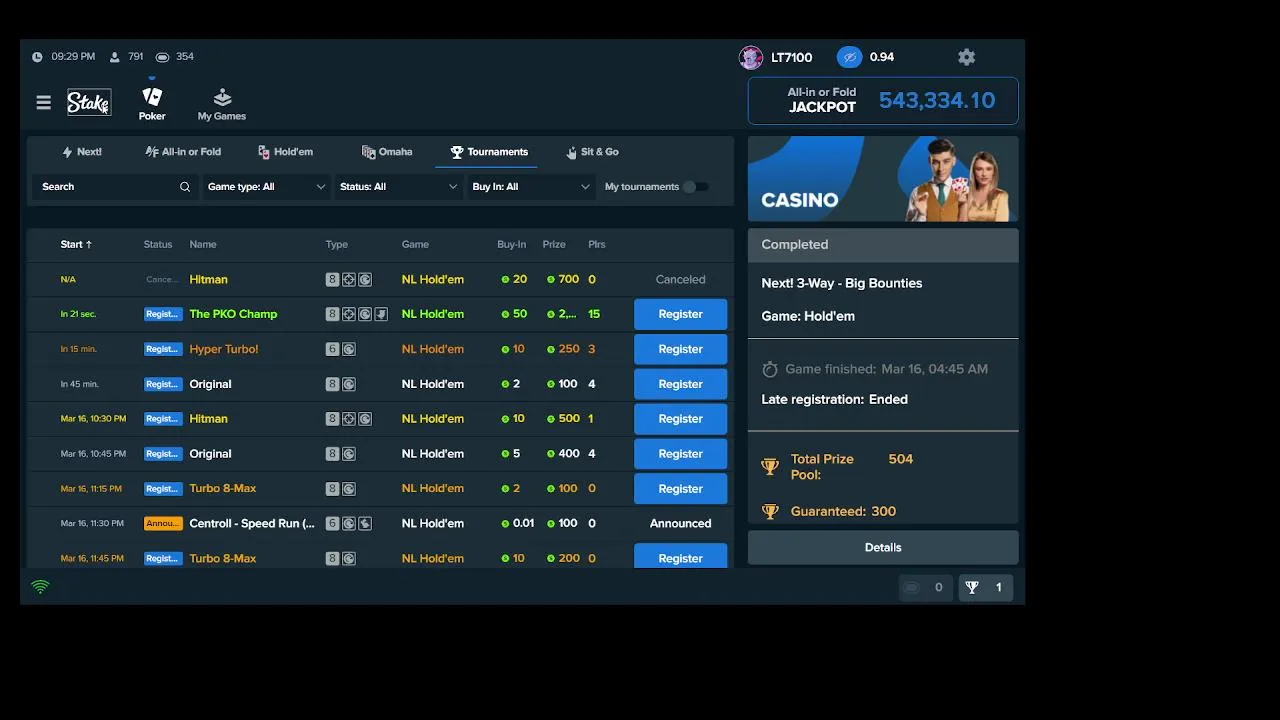Open the hamburger menu
This screenshot has height=720, width=1280.
pos(43,102)
